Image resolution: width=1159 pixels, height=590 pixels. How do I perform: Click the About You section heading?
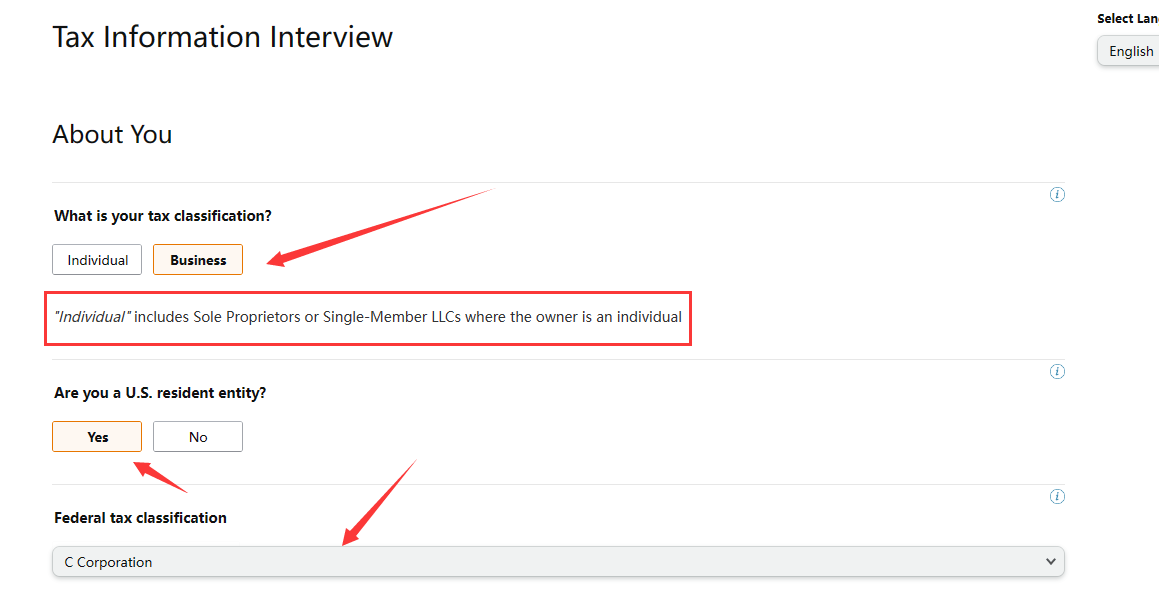tap(112, 134)
